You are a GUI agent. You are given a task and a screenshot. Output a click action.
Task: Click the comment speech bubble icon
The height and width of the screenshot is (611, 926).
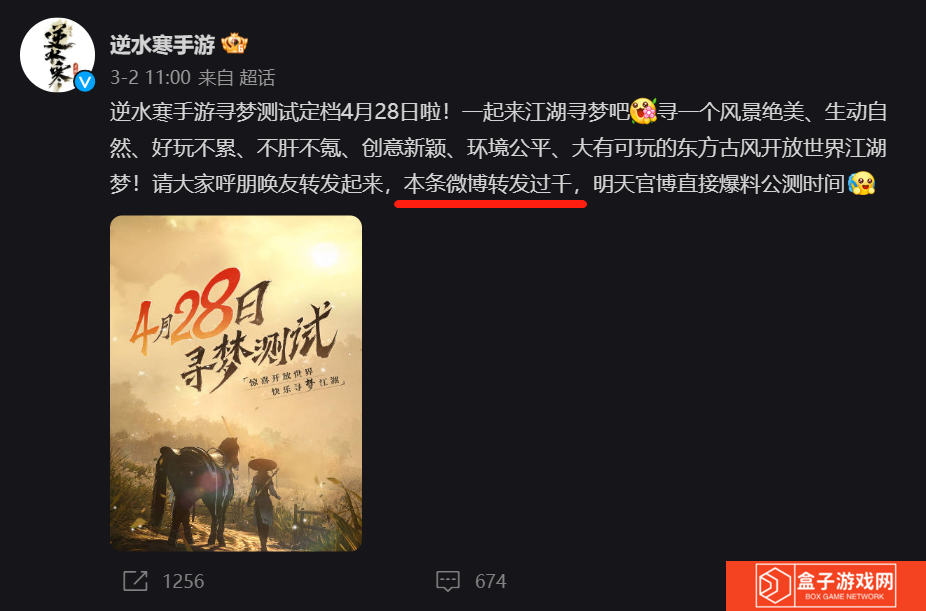[x=448, y=581]
